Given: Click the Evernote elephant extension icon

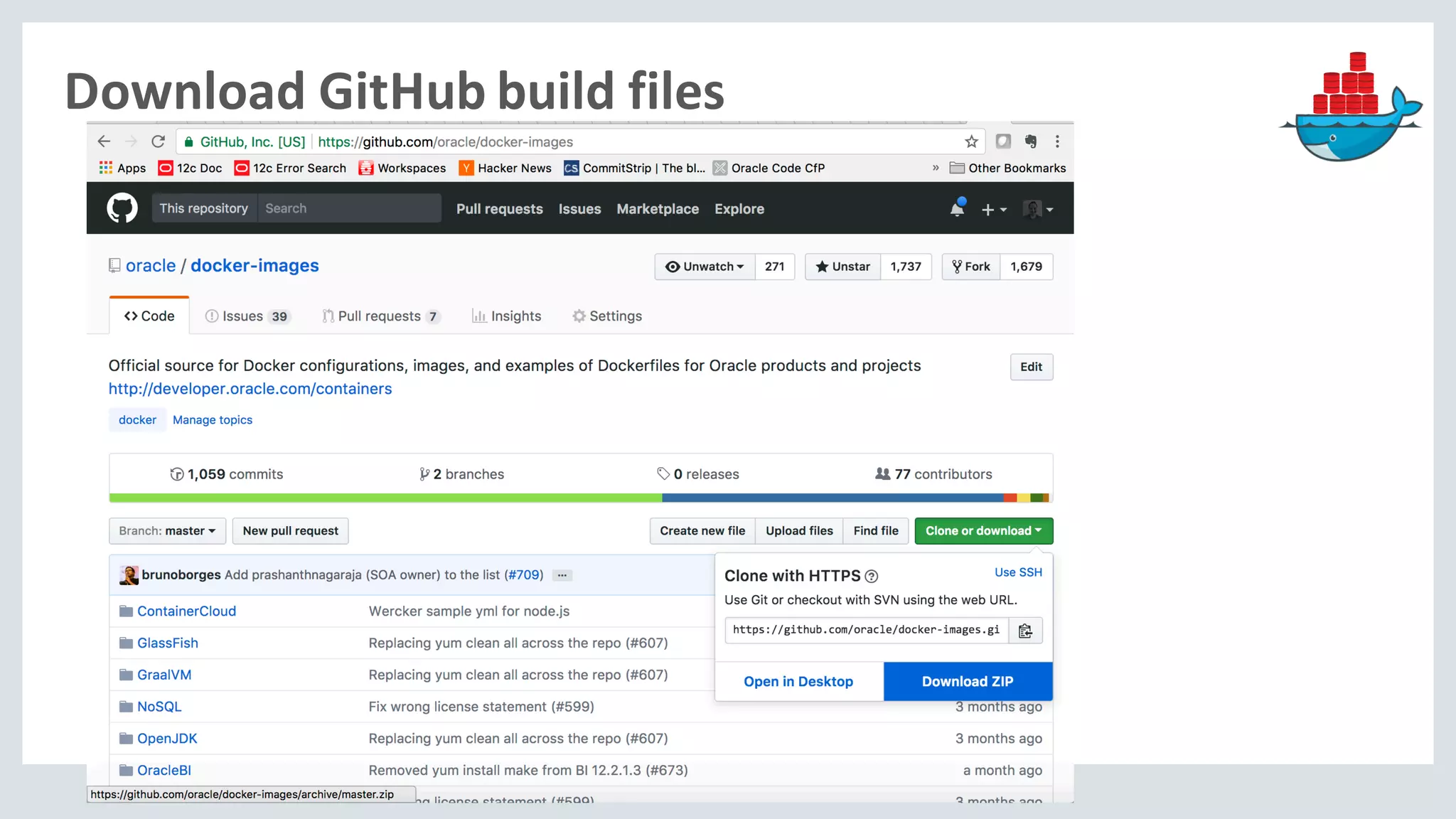Looking at the screenshot, I should (x=1031, y=141).
